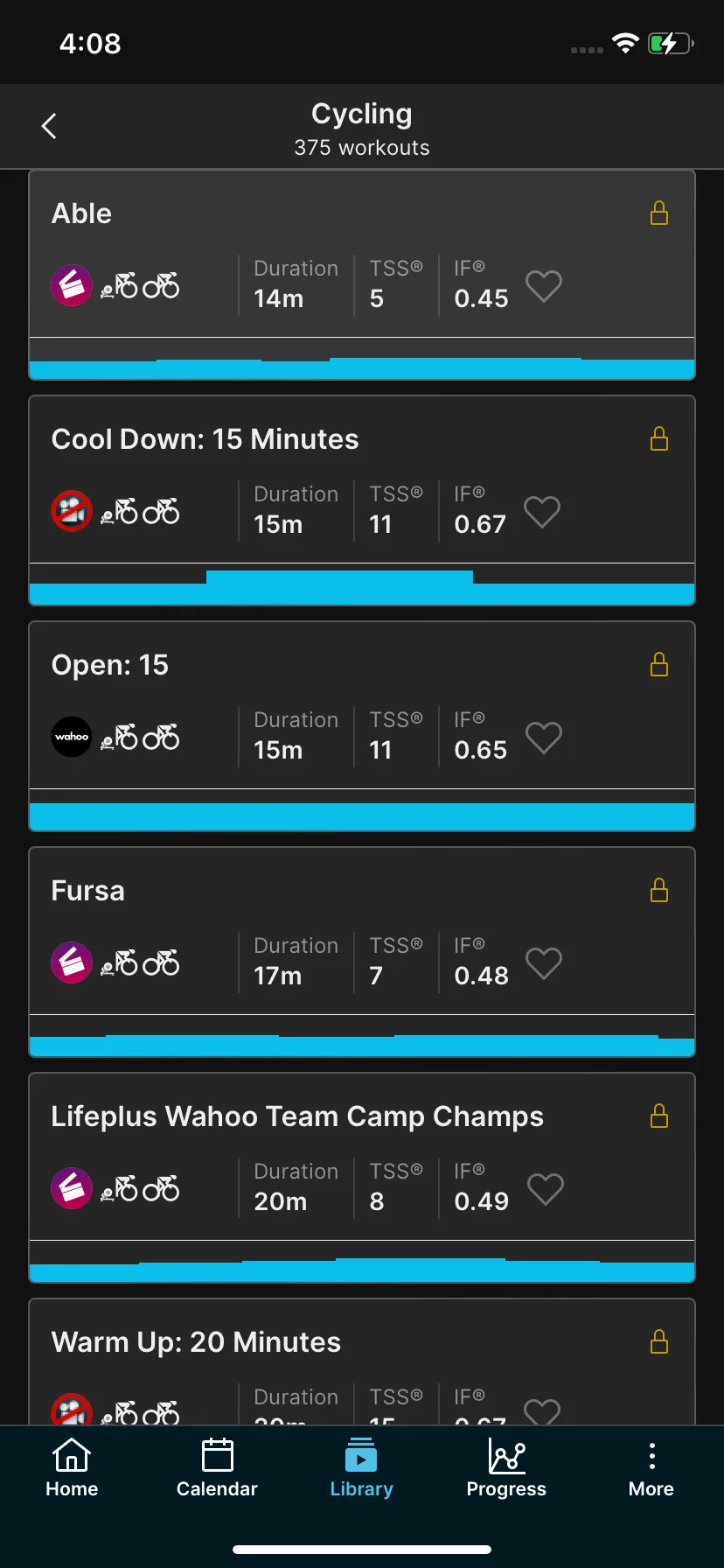The image size is (724, 1568).
Task: Switch to the Calendar tab
Action: [x=217, y=1468]
